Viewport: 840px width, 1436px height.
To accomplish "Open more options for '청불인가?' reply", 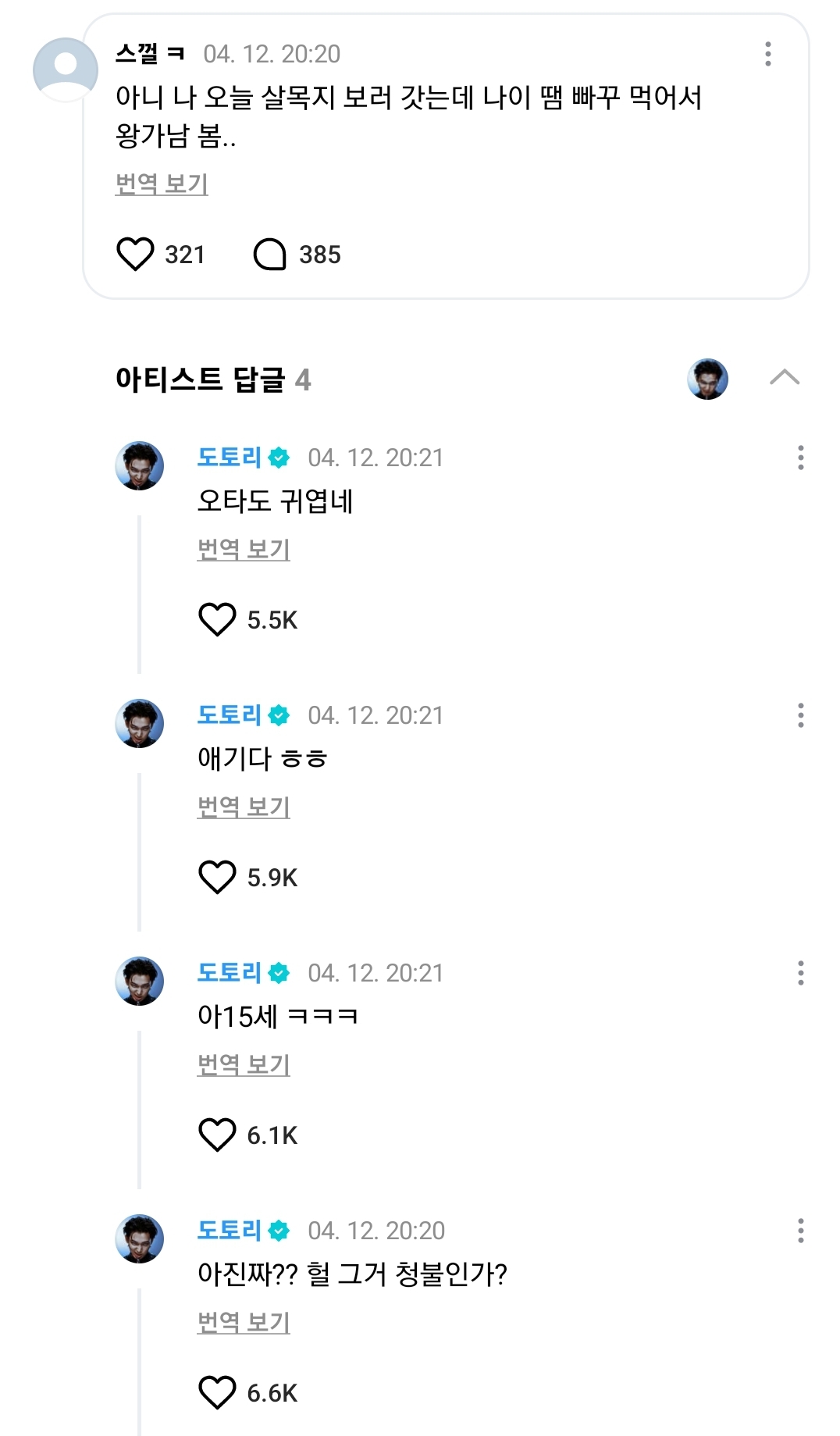I will (800, 1231).
